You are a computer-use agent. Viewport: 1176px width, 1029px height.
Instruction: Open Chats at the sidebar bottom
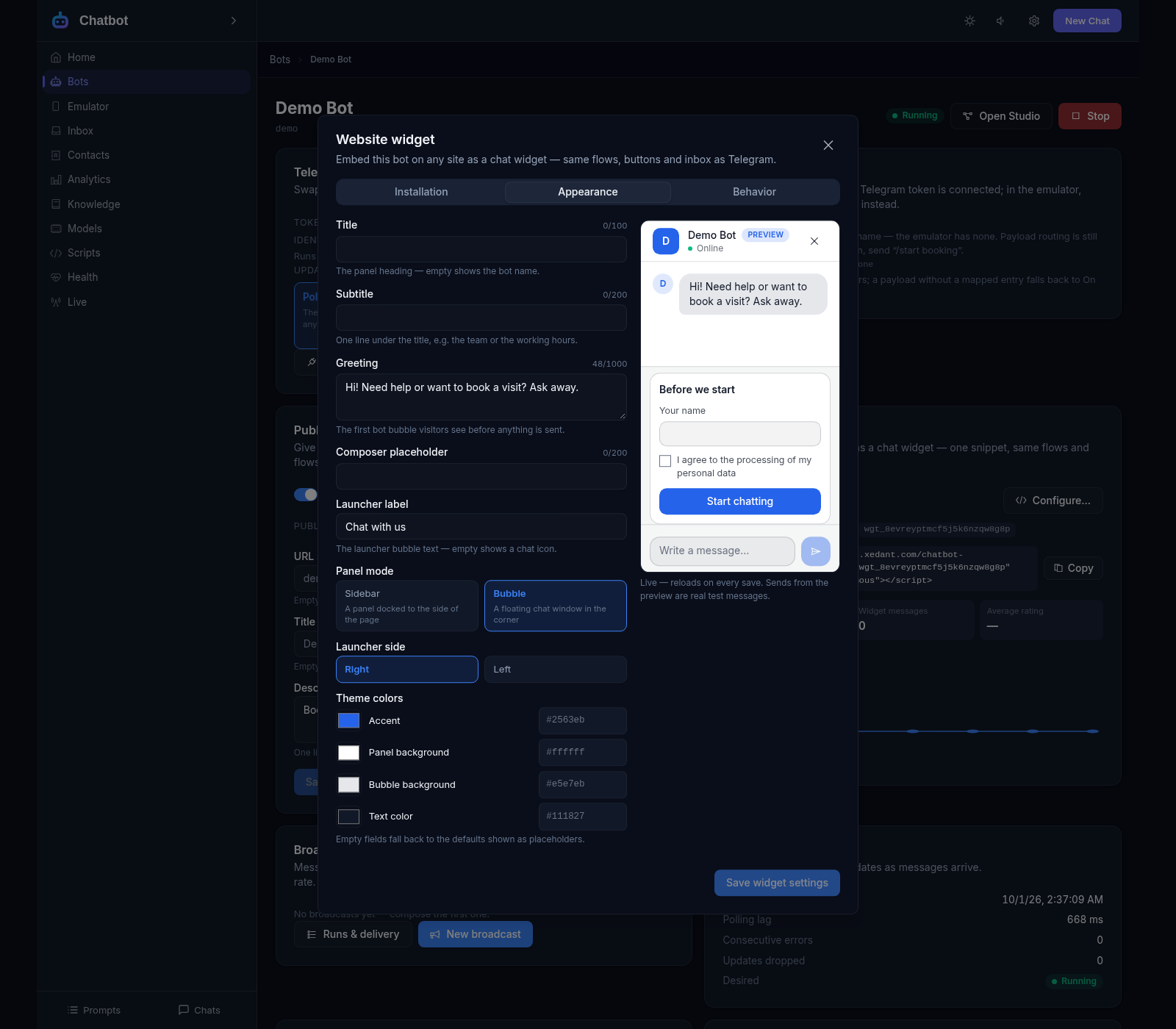199,1011
